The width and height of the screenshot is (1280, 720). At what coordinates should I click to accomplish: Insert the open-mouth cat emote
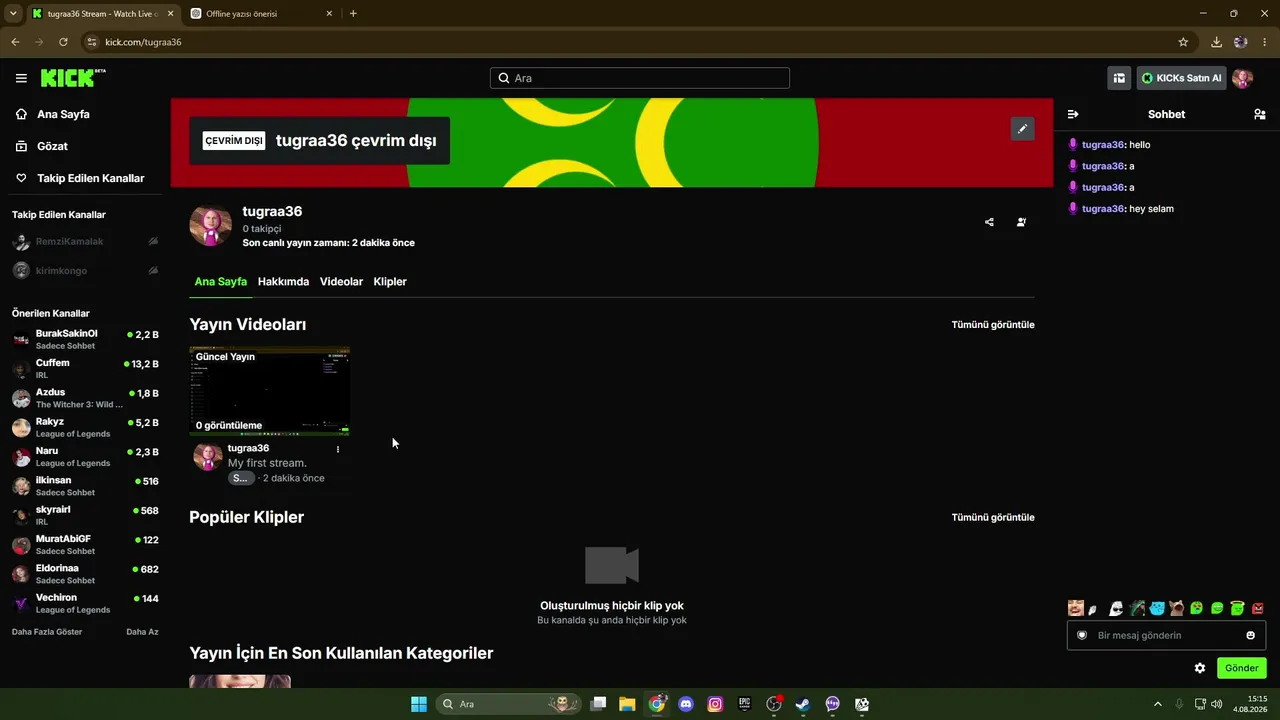pos(1177,608)
